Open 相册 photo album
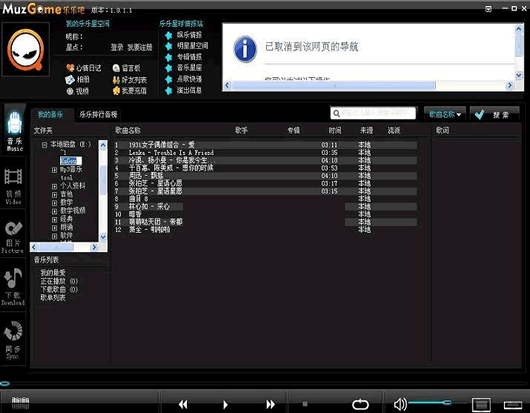530x413 pixels. pyautogui.click(x=78, y=80)
